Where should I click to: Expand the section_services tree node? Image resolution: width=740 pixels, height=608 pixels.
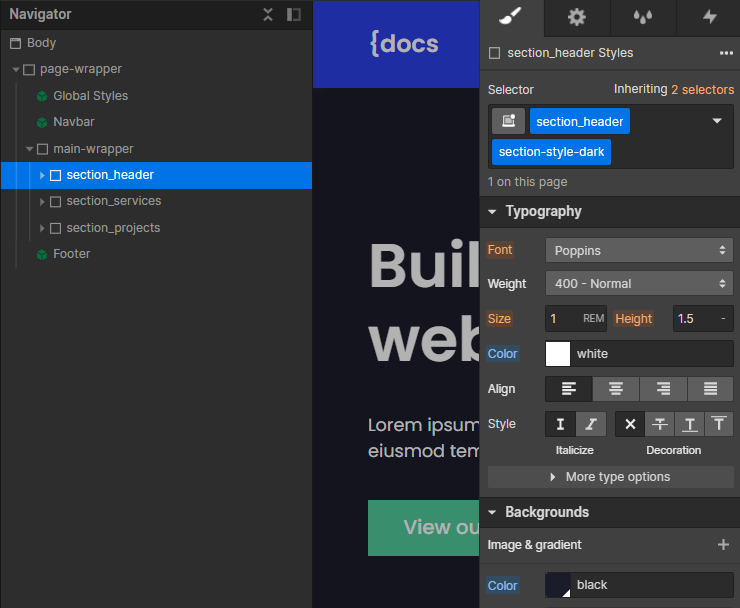[x=42, y=202]
